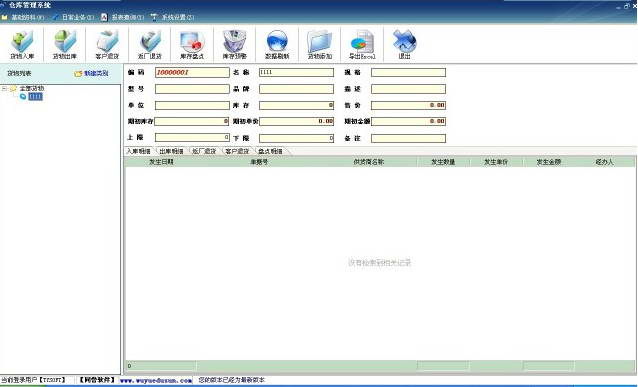638x387 pixels.
Task: Click the 编码 field showing 10000001
Action: pos(192,72)
